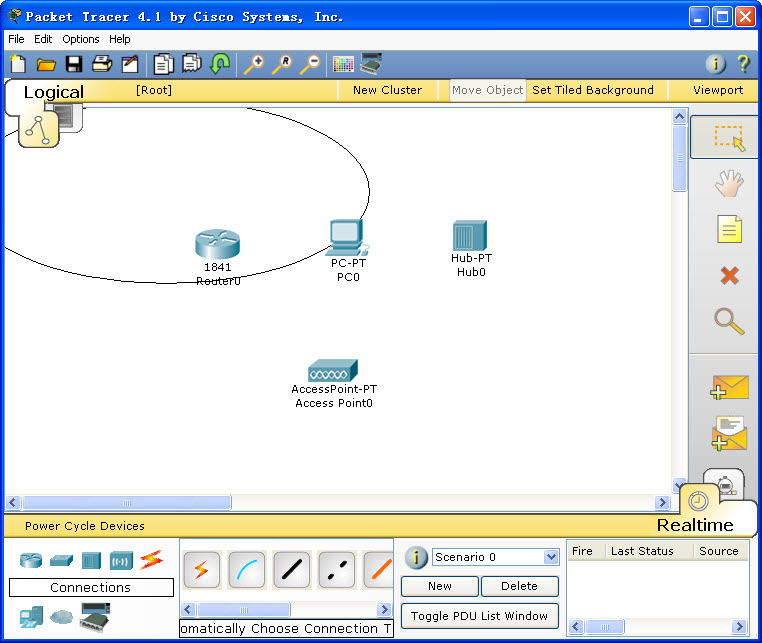Screen dimensions: 762x643
Task: Click the Drawing Palette icon in toolbar
Action: (x=343, y=65)
